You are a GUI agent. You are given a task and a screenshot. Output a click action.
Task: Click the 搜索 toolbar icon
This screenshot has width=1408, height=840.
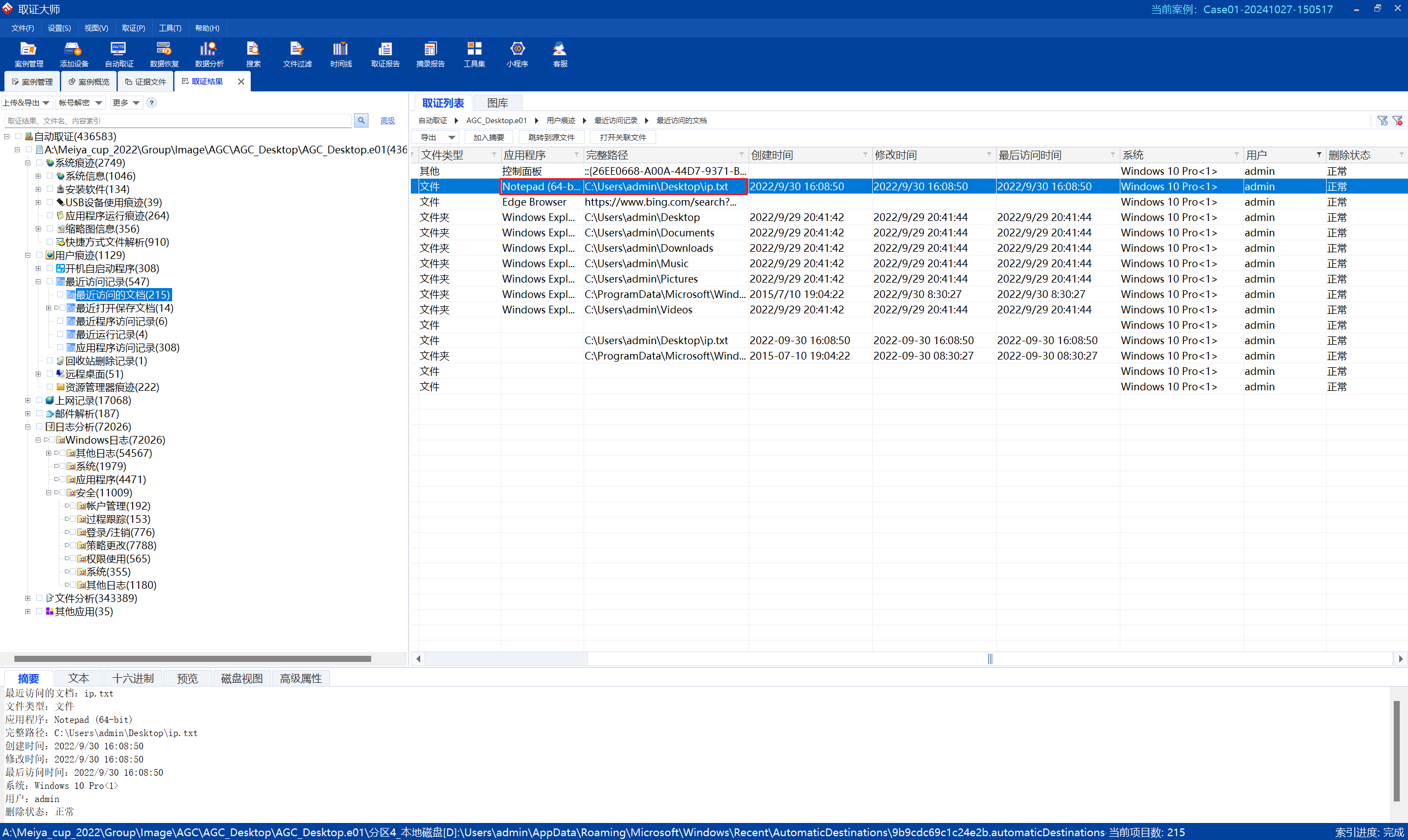(x=253, y=54)
